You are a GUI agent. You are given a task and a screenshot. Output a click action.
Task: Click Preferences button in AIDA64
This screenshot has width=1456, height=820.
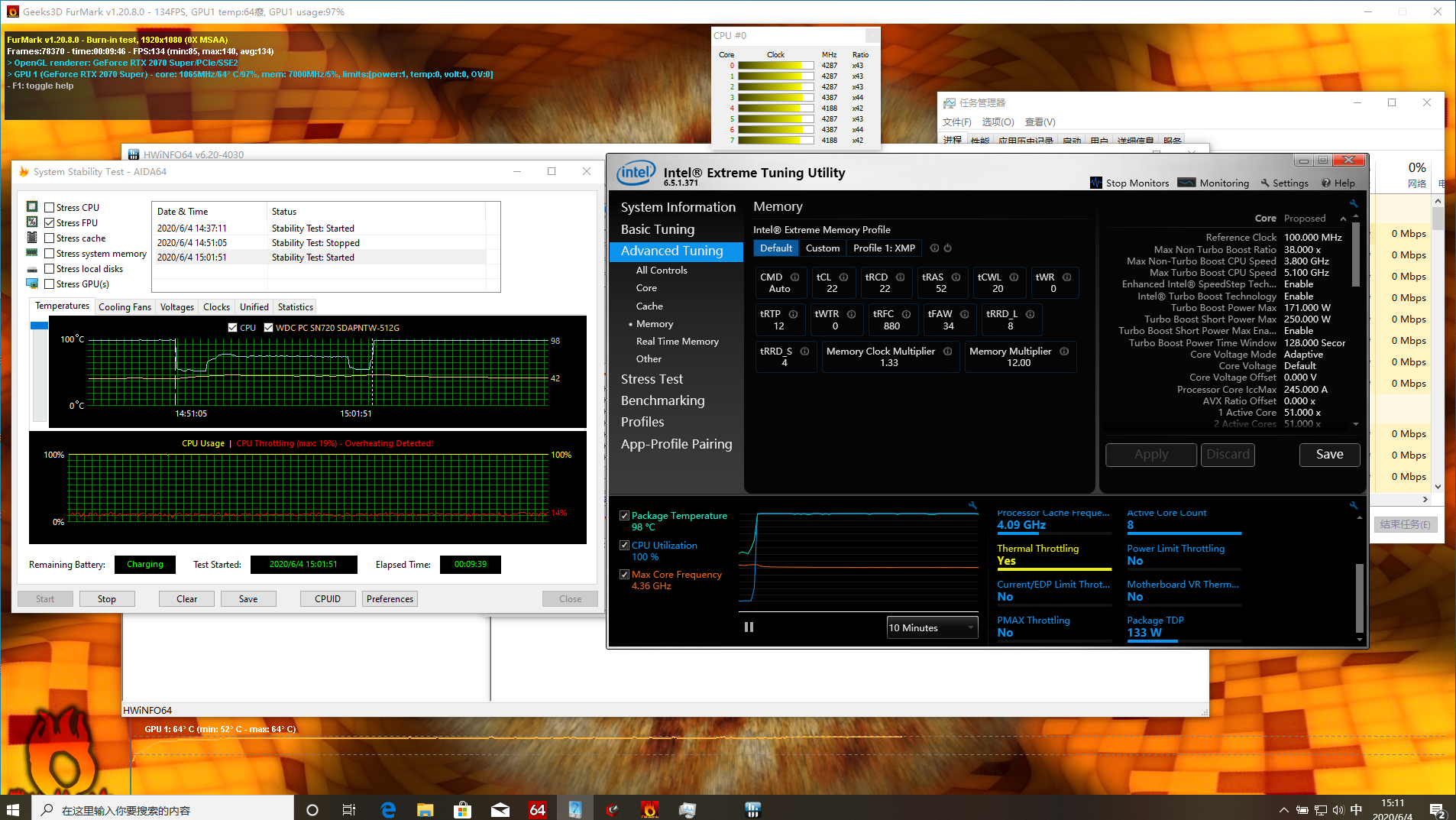click(390, 598)
